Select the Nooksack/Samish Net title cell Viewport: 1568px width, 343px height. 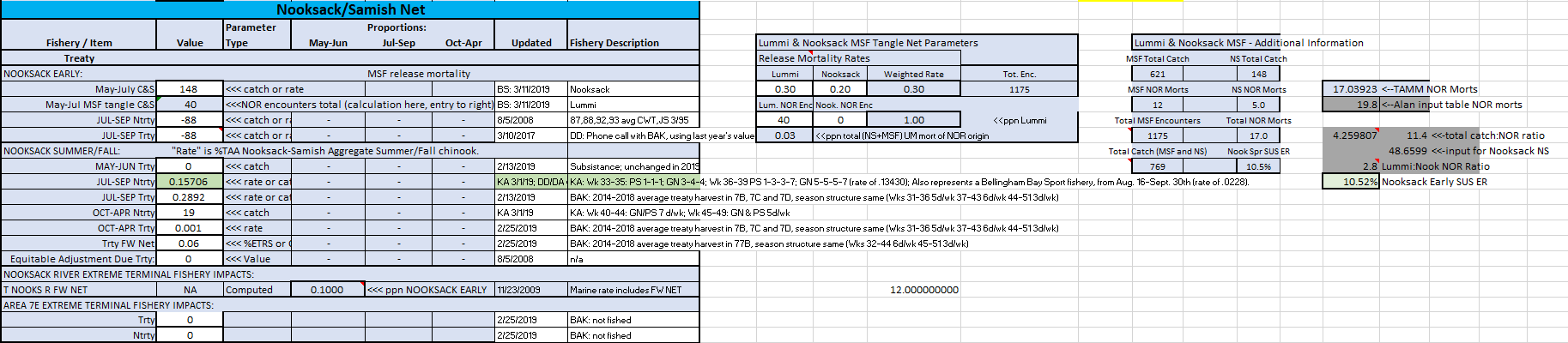(350, 9)
